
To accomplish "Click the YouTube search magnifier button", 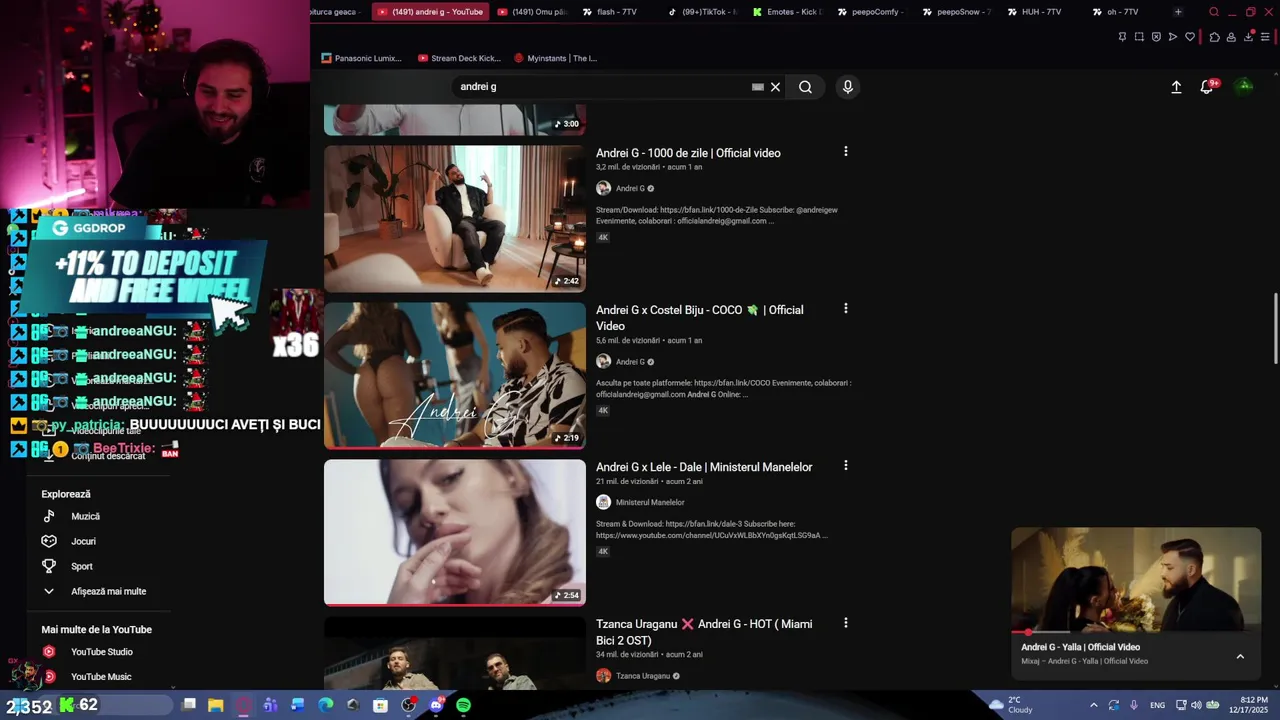I will pyautogui.click(x=805, y=87).
